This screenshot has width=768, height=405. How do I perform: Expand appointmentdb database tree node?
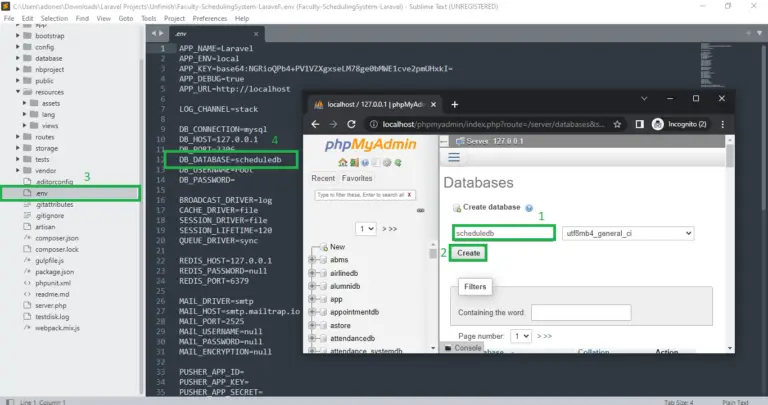pyautogui.click(x=312, y=312)
